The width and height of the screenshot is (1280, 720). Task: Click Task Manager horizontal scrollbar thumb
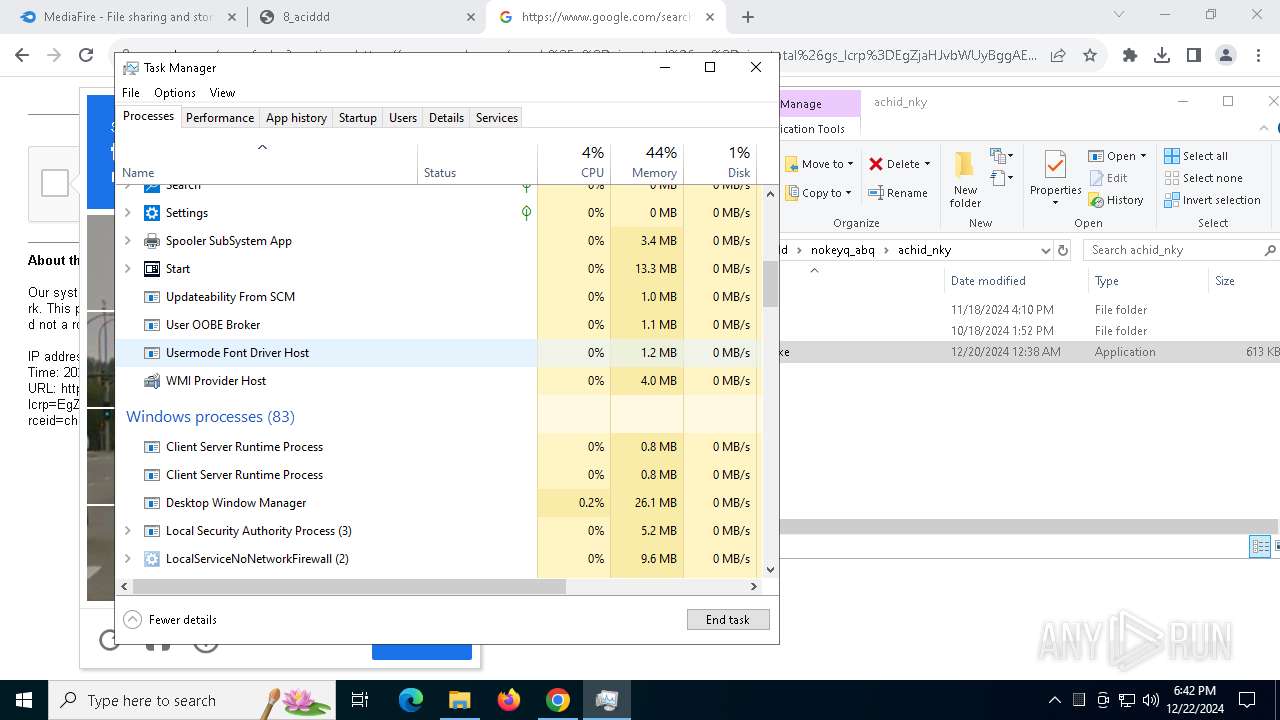349,587
